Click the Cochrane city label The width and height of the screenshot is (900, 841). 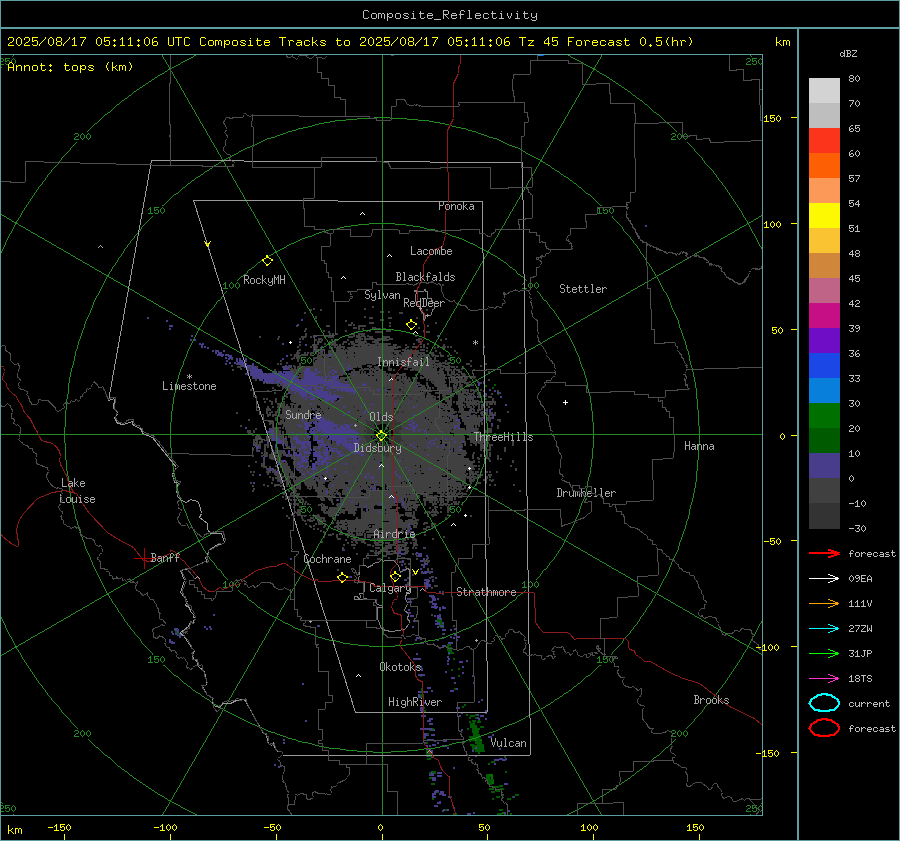coord(327,559)
